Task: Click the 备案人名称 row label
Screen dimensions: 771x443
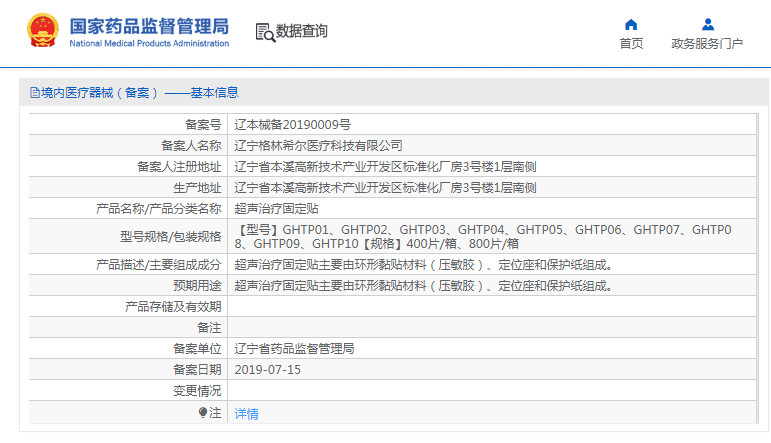Action: [x=191, y=146]
